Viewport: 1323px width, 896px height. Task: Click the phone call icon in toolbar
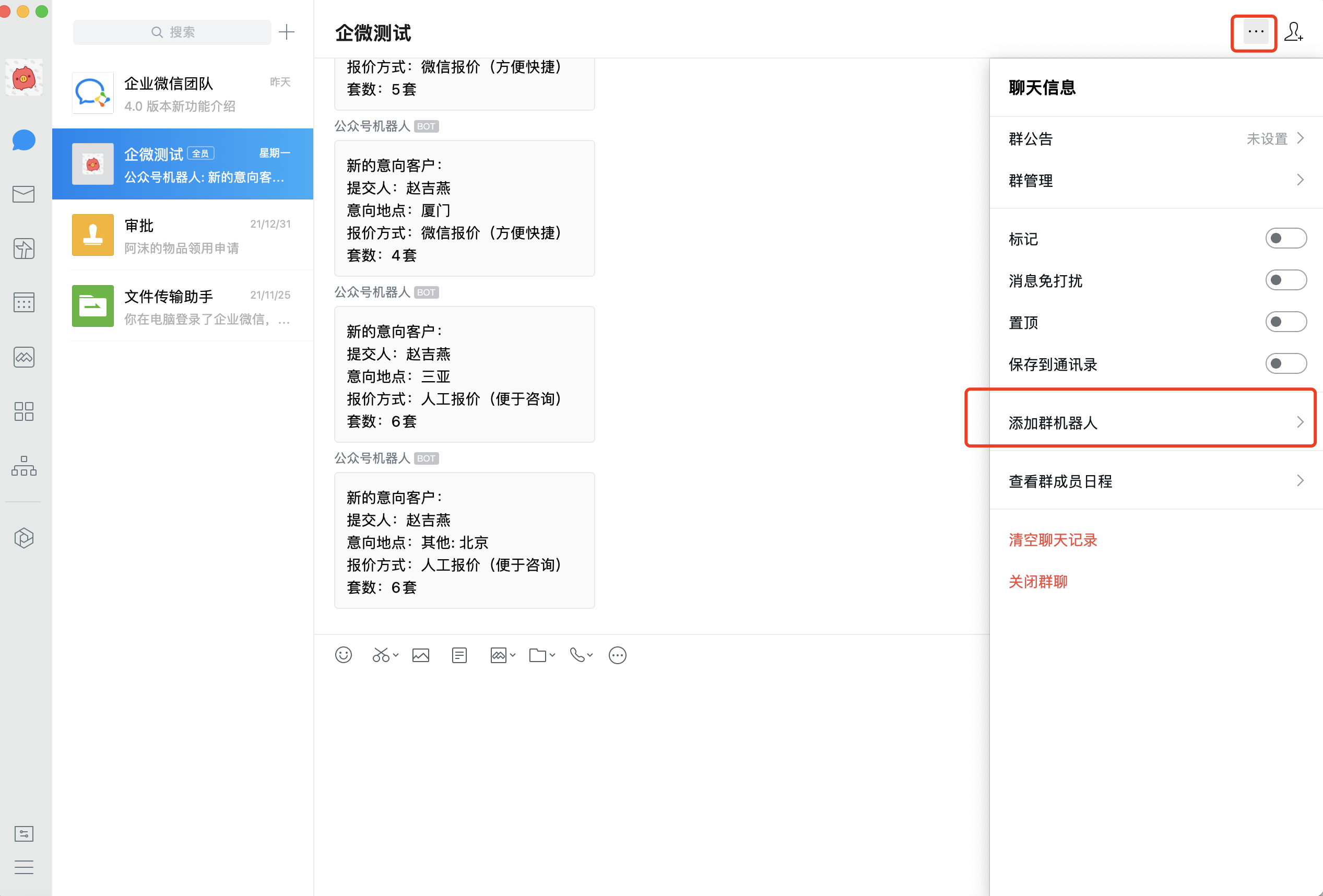click(x=577, y=655)
